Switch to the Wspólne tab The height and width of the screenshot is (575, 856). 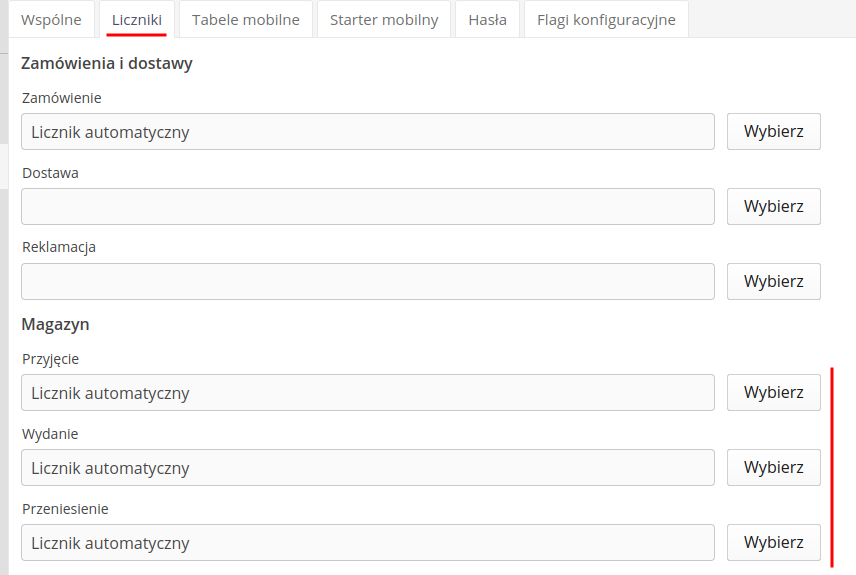(x=51, y=19)
